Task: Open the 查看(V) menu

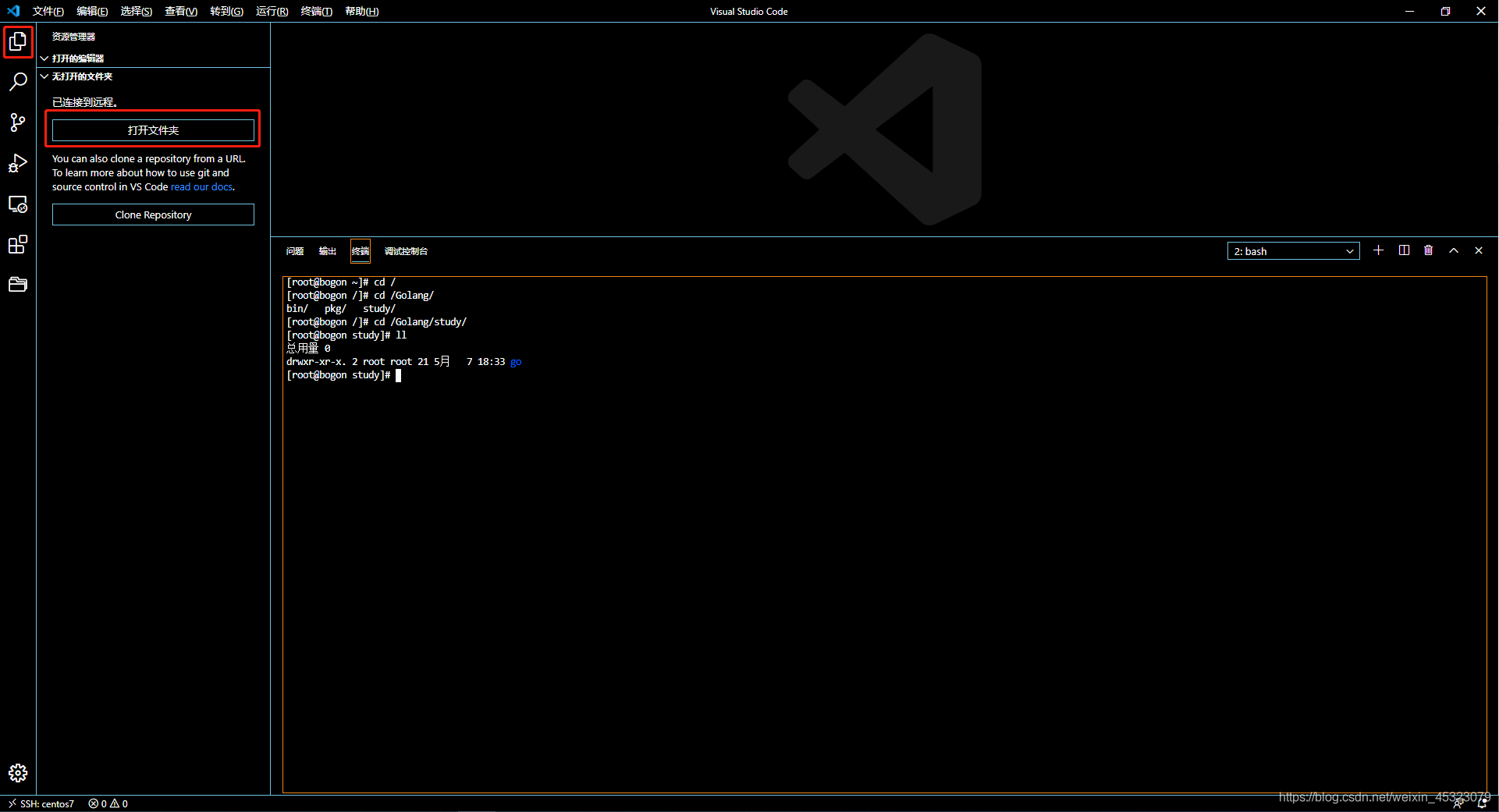Action: pyautogui.click(x=181, y=11)
